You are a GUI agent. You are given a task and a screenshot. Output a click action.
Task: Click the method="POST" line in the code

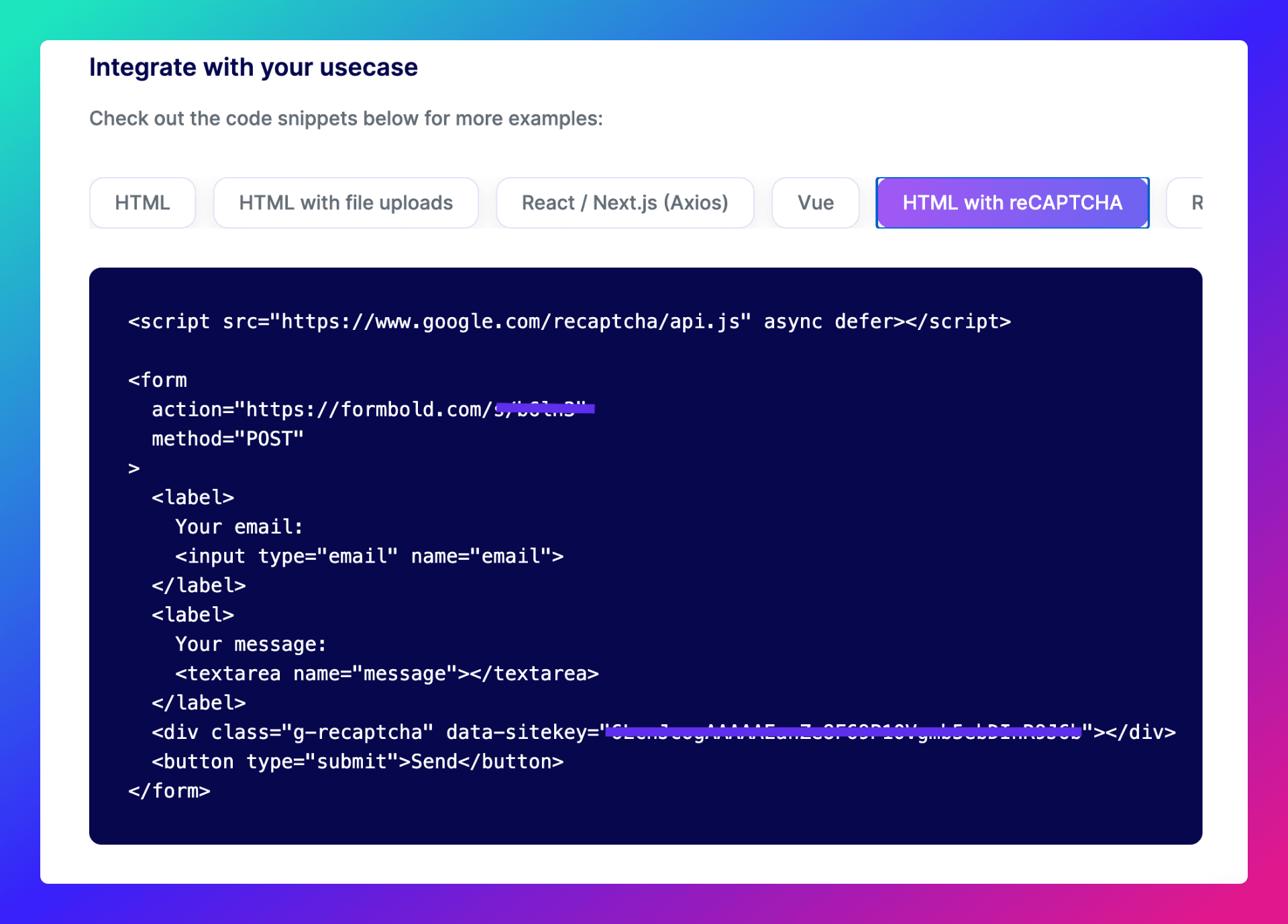click(227, 439)
